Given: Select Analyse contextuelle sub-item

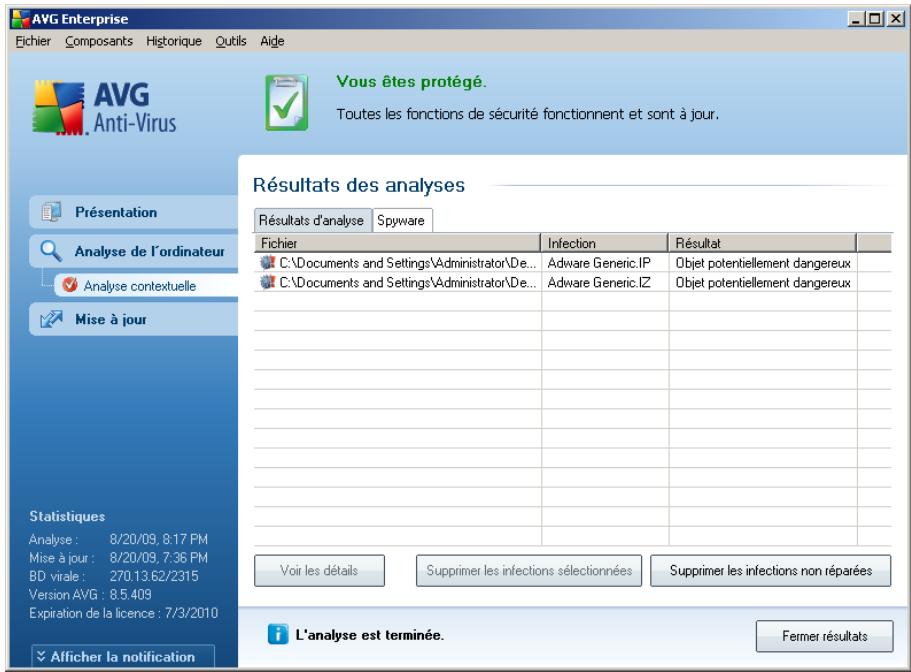Looking at the screenshot, I should (146, 285).
